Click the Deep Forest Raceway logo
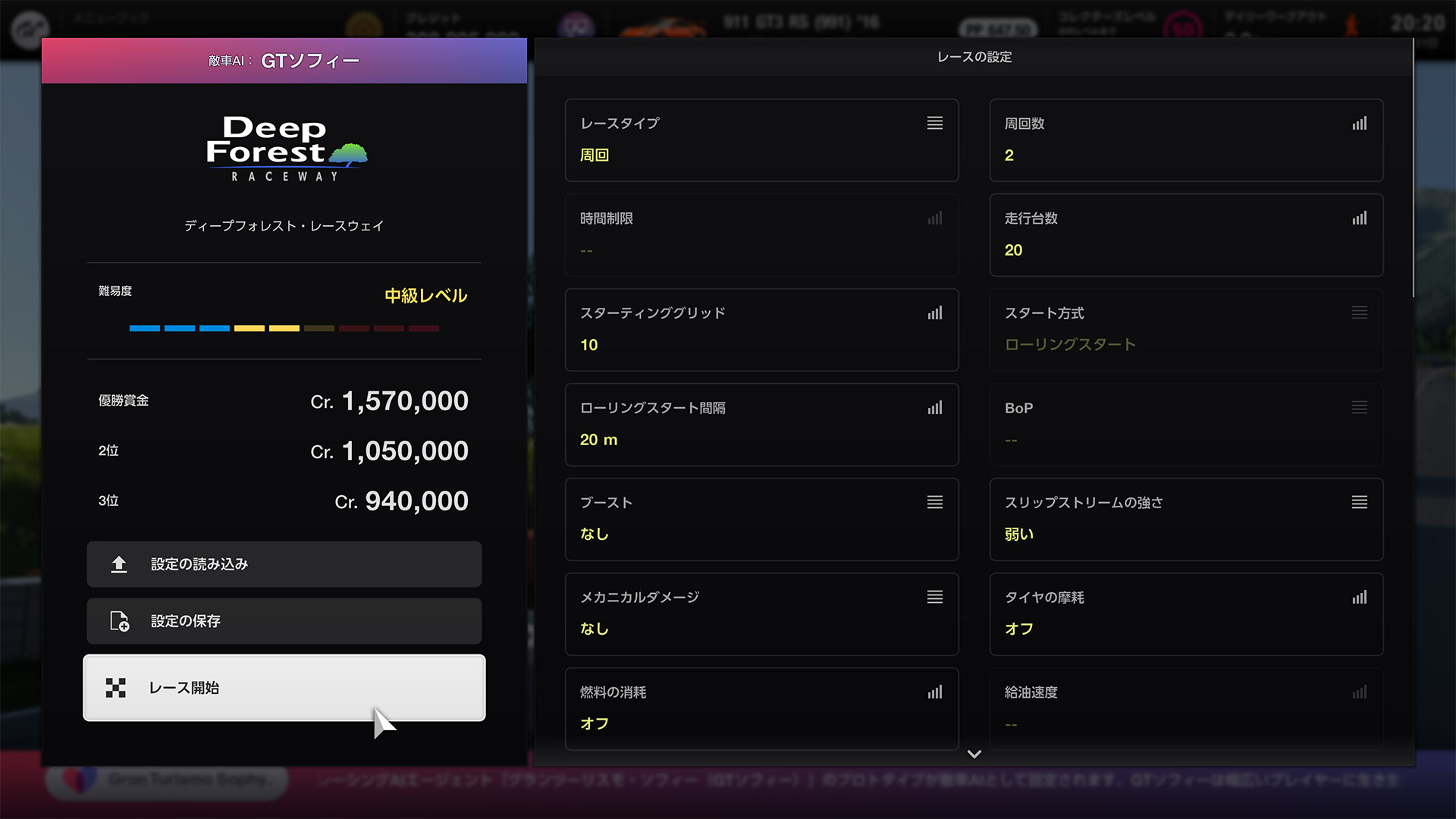 (x=286, y=149)
